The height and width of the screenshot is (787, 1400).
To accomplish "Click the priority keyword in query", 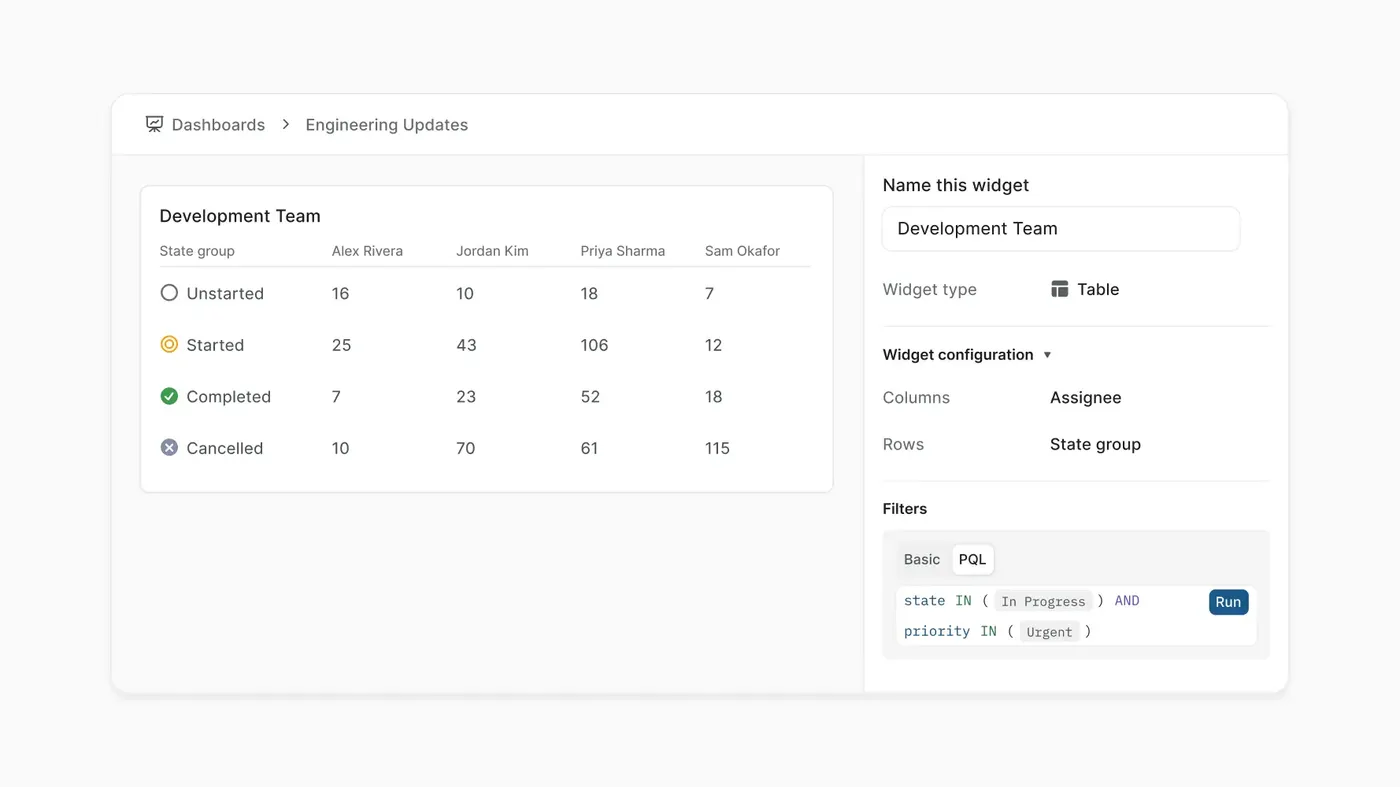I will click(936, 631).
